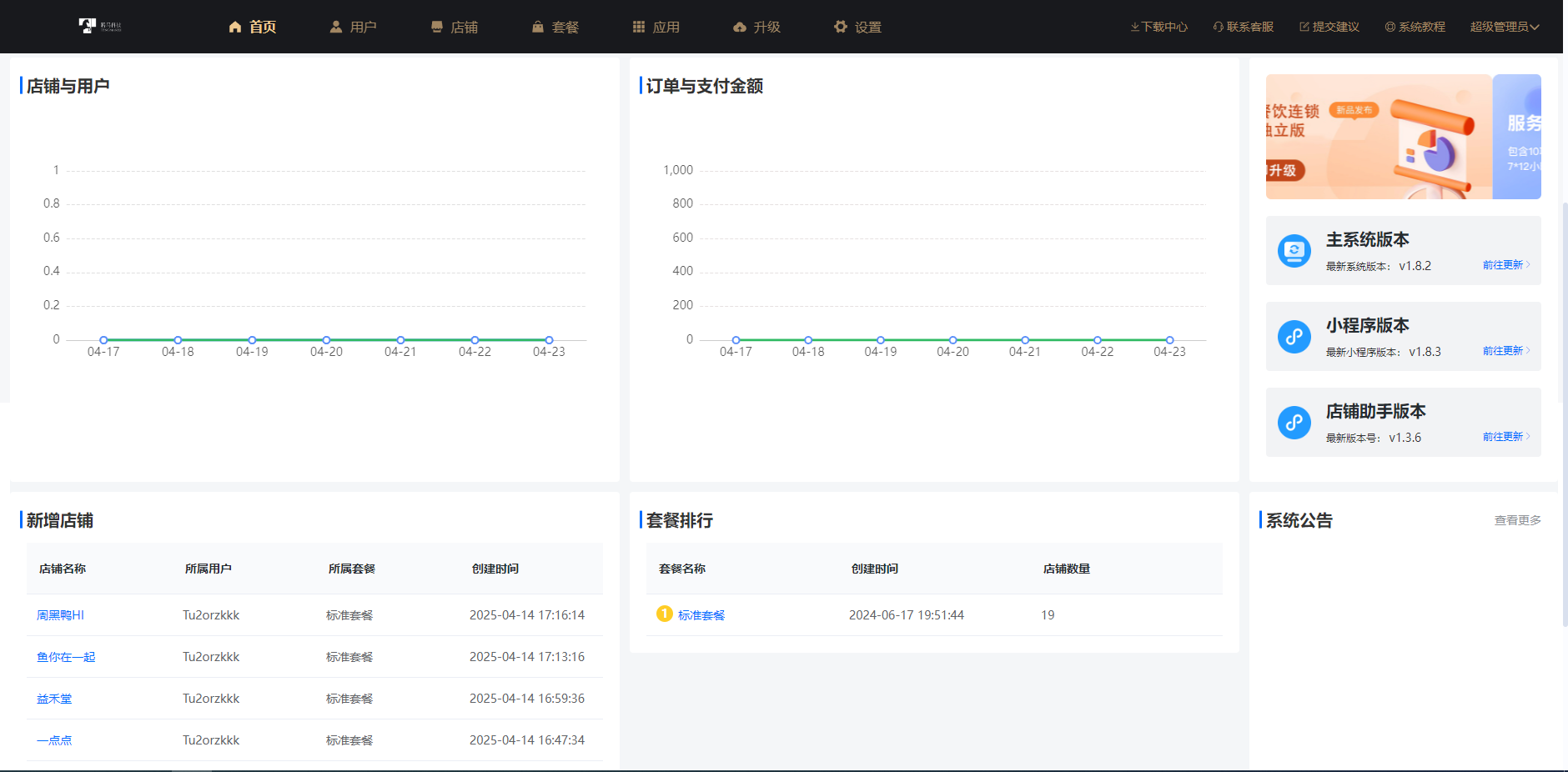
Task: Click the 04-20 data point on orders chart
Action: coord(952,340)
